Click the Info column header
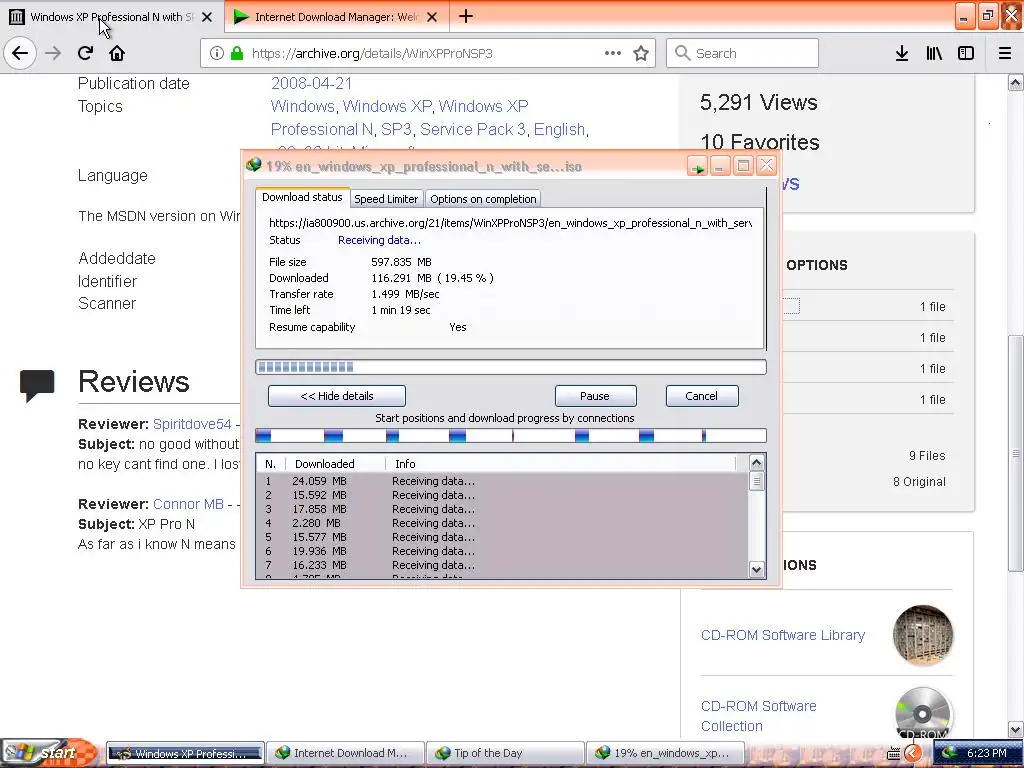The width and height of the screenshot is (1024, 768). 560,464
